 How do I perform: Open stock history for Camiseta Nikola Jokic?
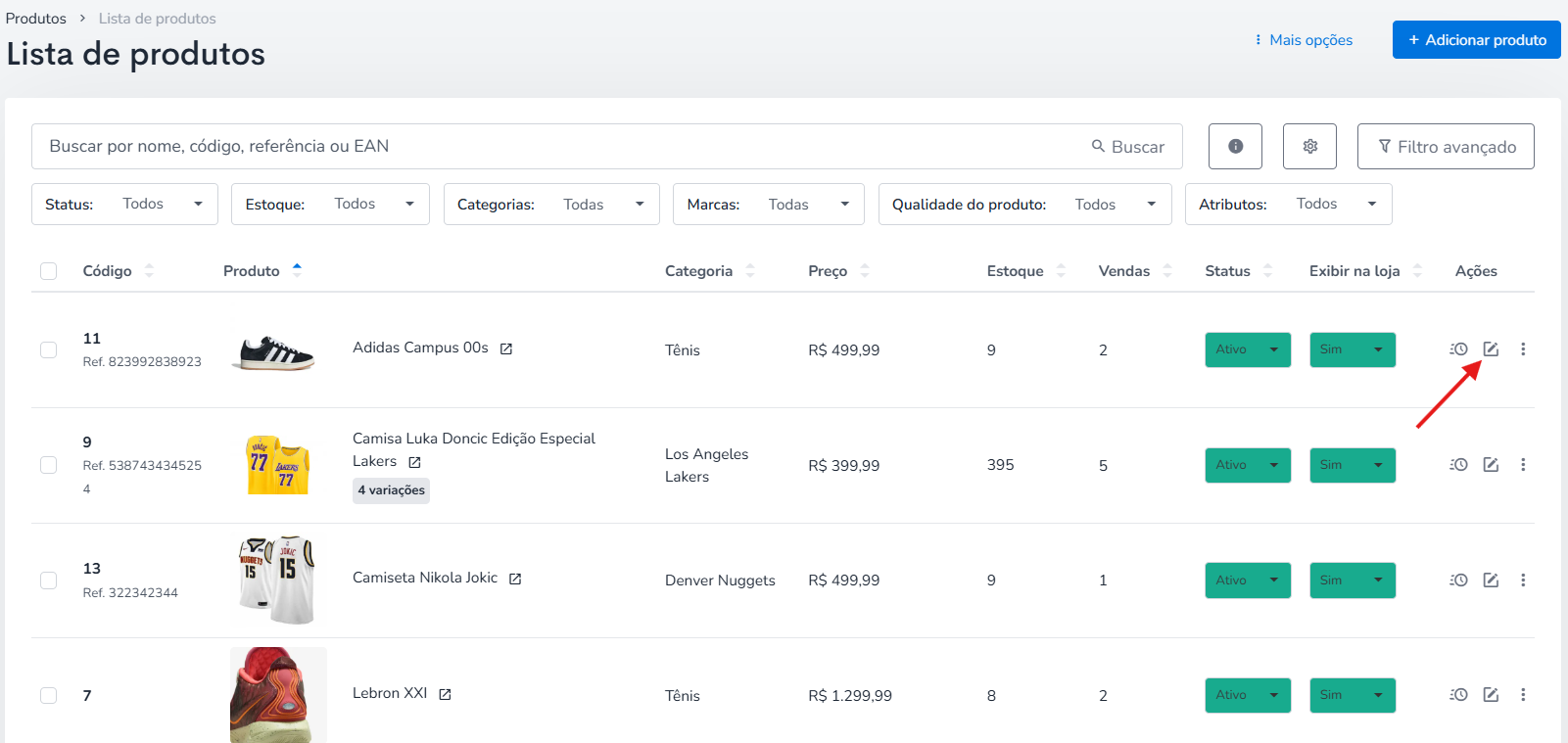pyautogui.click(x=1458, y=580)
